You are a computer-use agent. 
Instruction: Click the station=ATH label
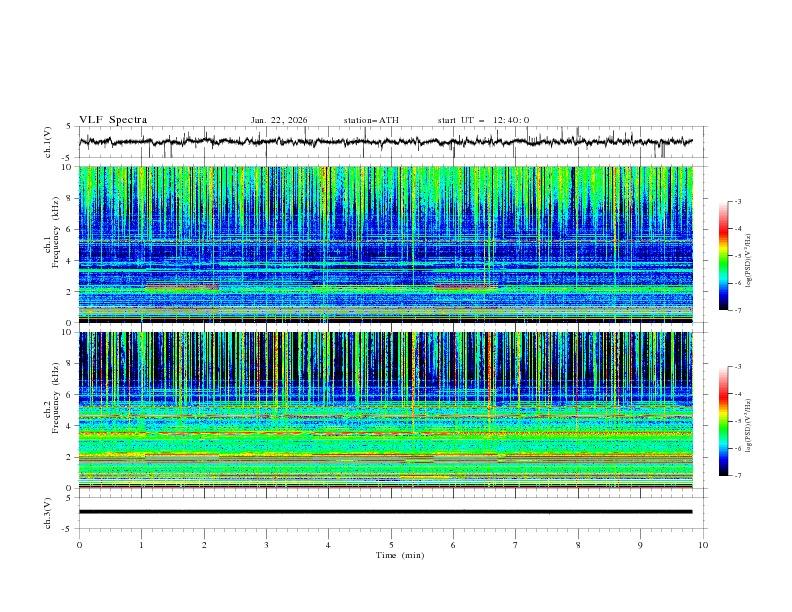(371, 120)
